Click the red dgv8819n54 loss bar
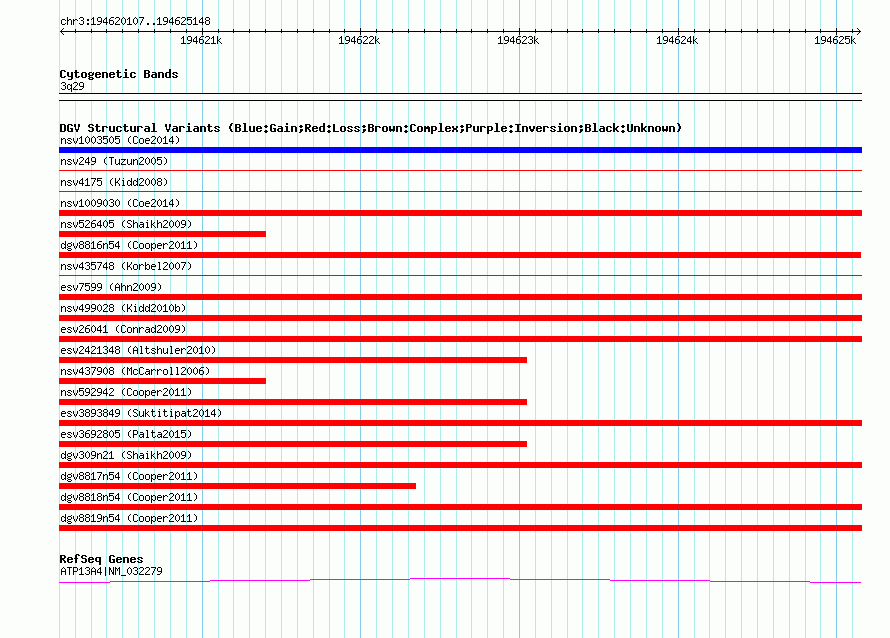 pos(460,528)
